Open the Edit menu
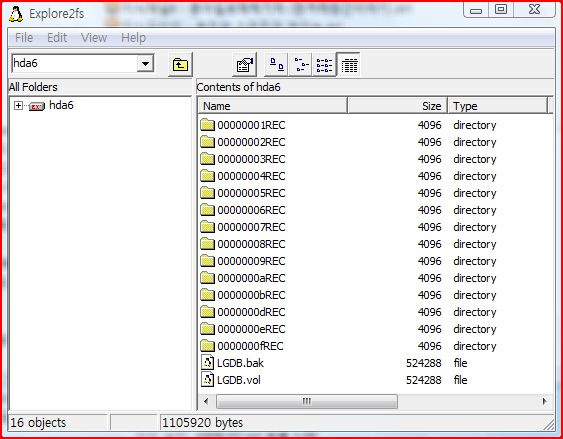Image resolution: width=563 pixels, height=439 pixels. (57, 38)
